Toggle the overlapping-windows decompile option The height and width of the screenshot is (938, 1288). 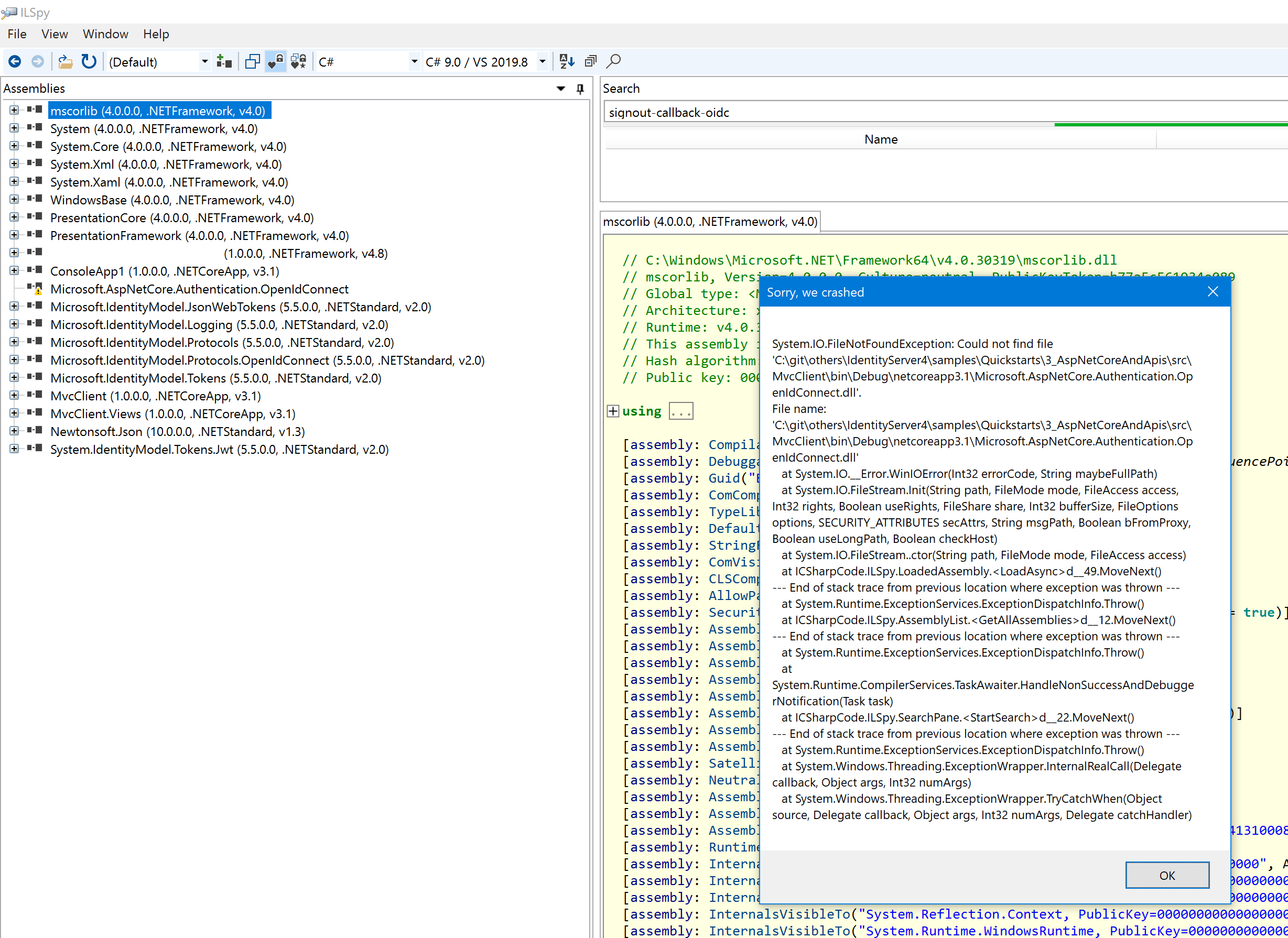(x=252, y=61)
